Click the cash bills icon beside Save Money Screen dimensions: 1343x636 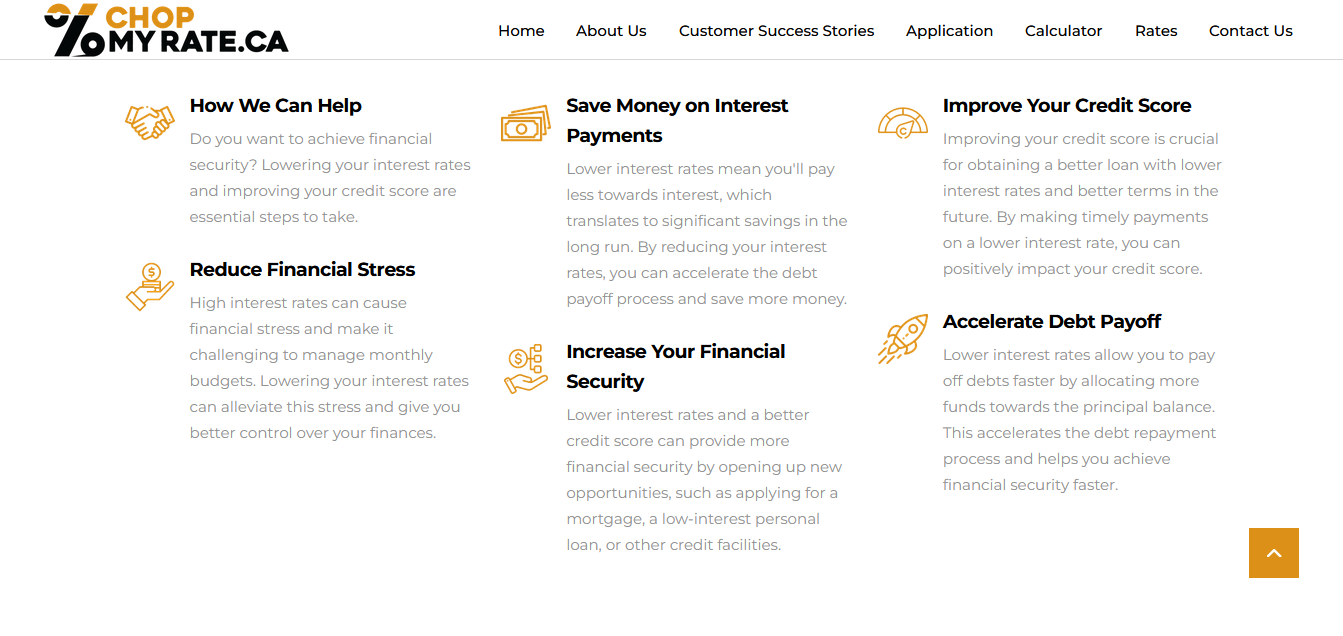pyautogui.click(x=526, y=123)
